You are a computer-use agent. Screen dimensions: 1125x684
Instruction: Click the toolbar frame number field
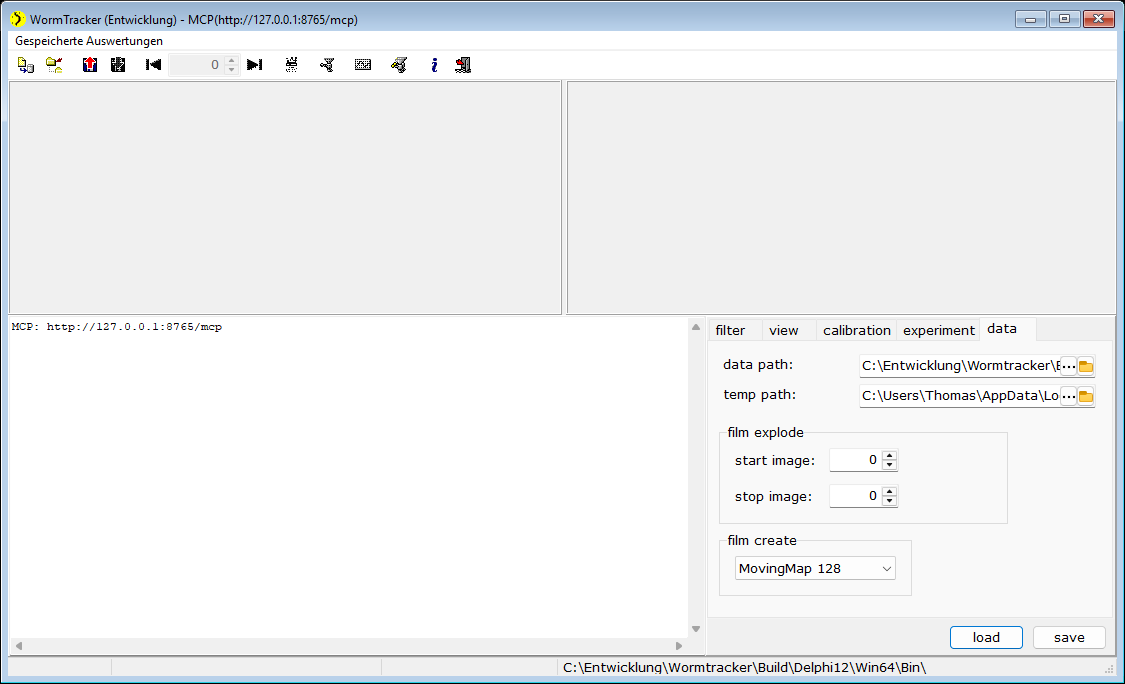197,65
